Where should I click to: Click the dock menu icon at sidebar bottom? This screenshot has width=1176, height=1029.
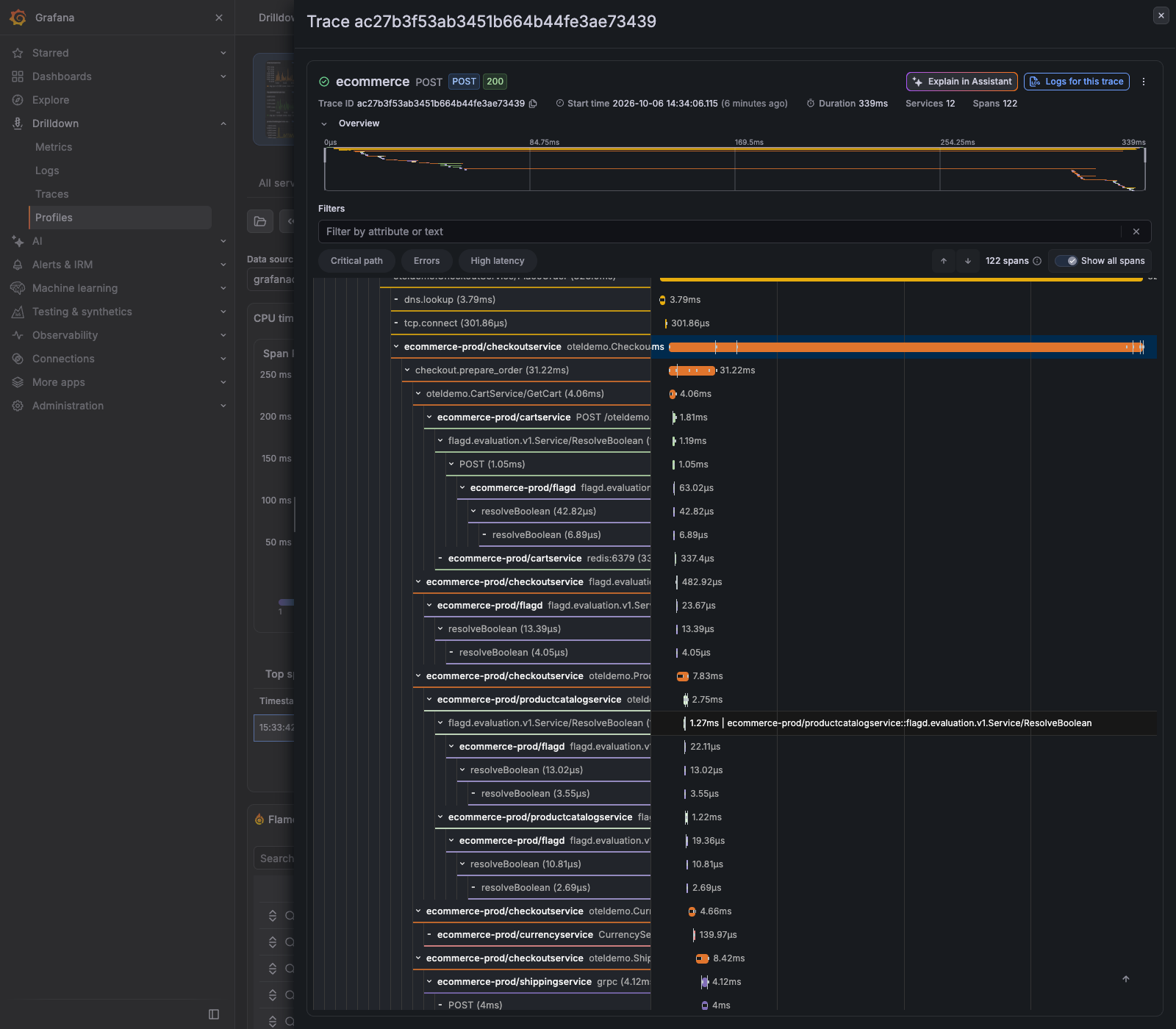click(x=214, y=1014)
